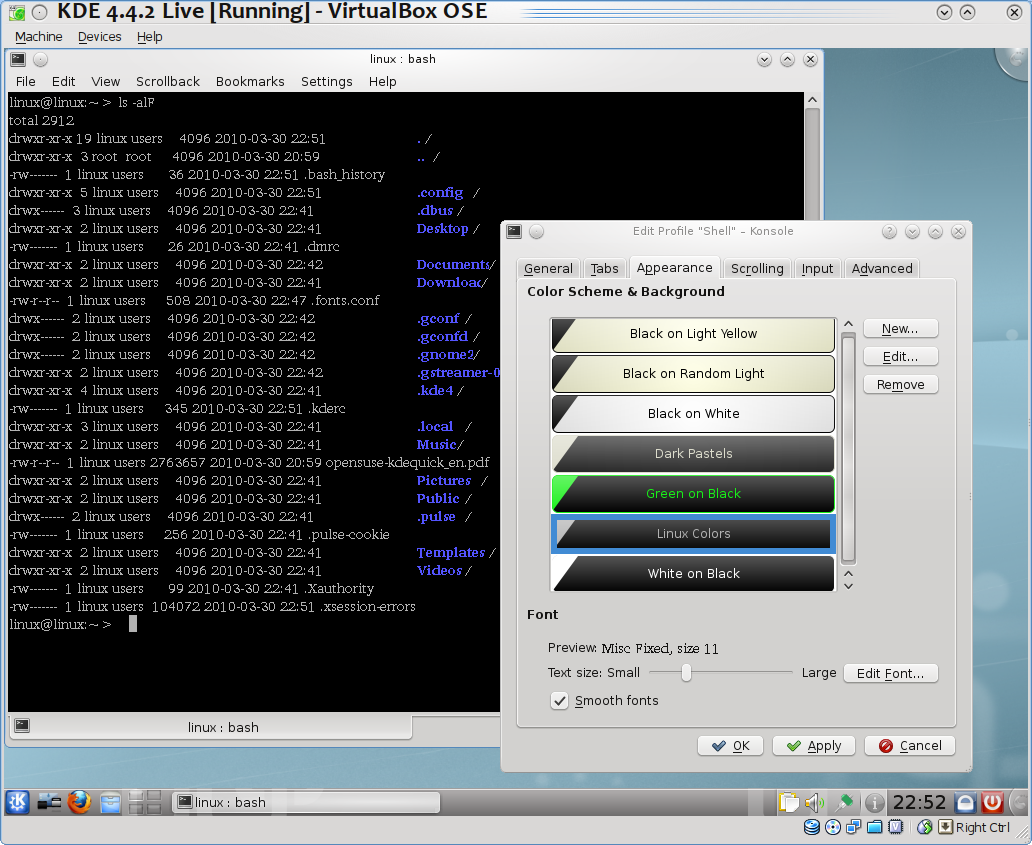Click the 22:52 panel clock
The width and height of the screenshot is (1032, 845).
[919, 802]
